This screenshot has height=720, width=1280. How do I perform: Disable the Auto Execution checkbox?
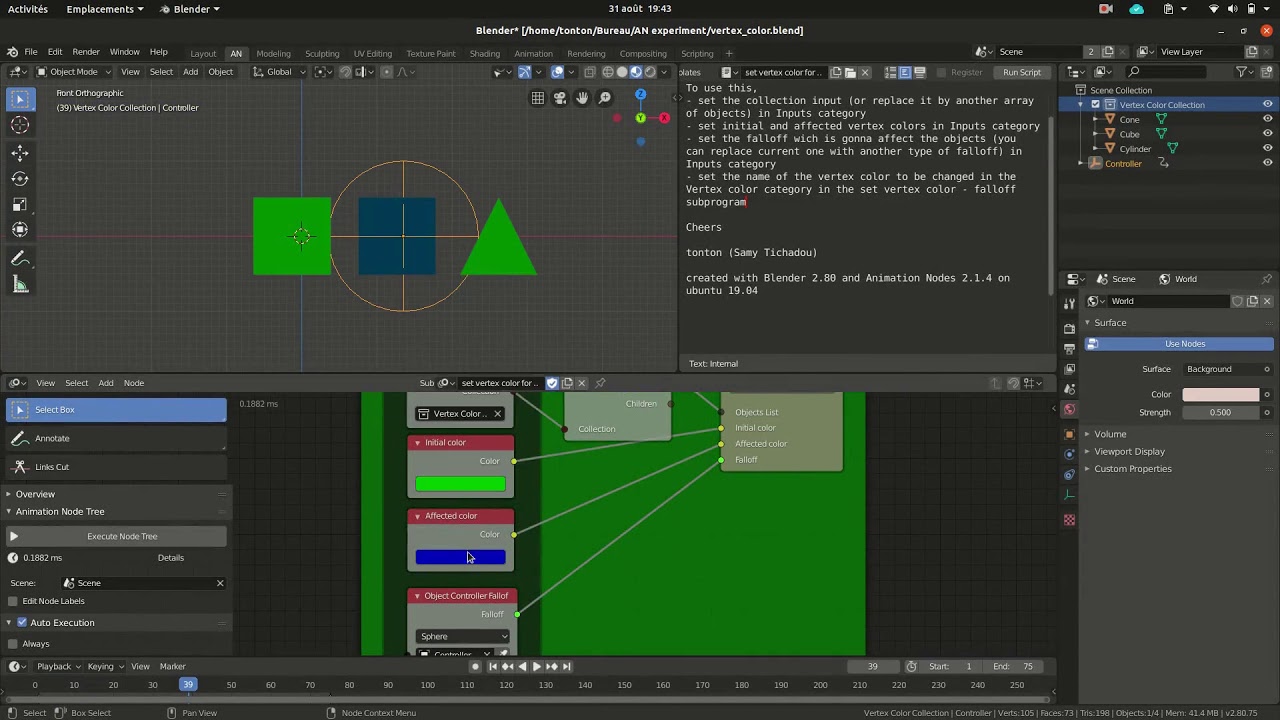[x=22, y=622]
